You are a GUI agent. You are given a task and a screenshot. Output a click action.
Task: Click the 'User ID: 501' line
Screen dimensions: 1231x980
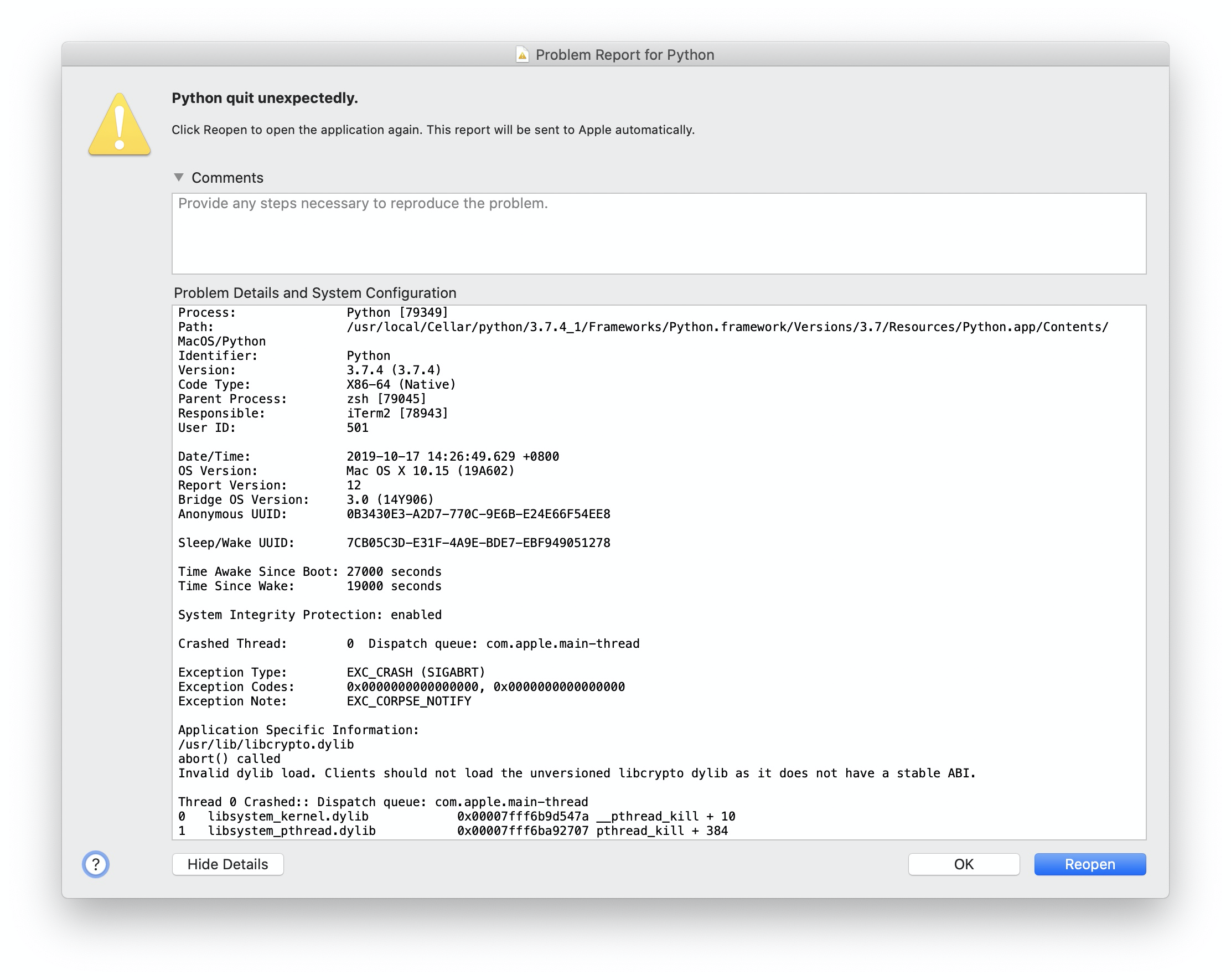[x=273, y=428]
